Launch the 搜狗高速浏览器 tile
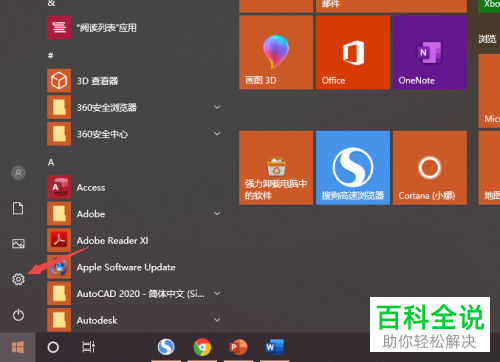Image resolution: width=500 pixels, height=362 pixels. click(353, 168)
